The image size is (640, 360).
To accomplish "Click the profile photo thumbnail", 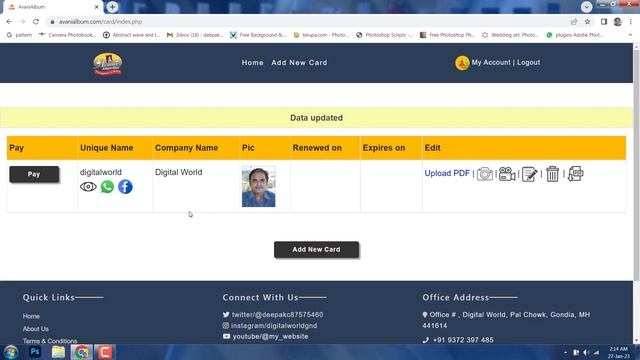I will tap(258, 187).
